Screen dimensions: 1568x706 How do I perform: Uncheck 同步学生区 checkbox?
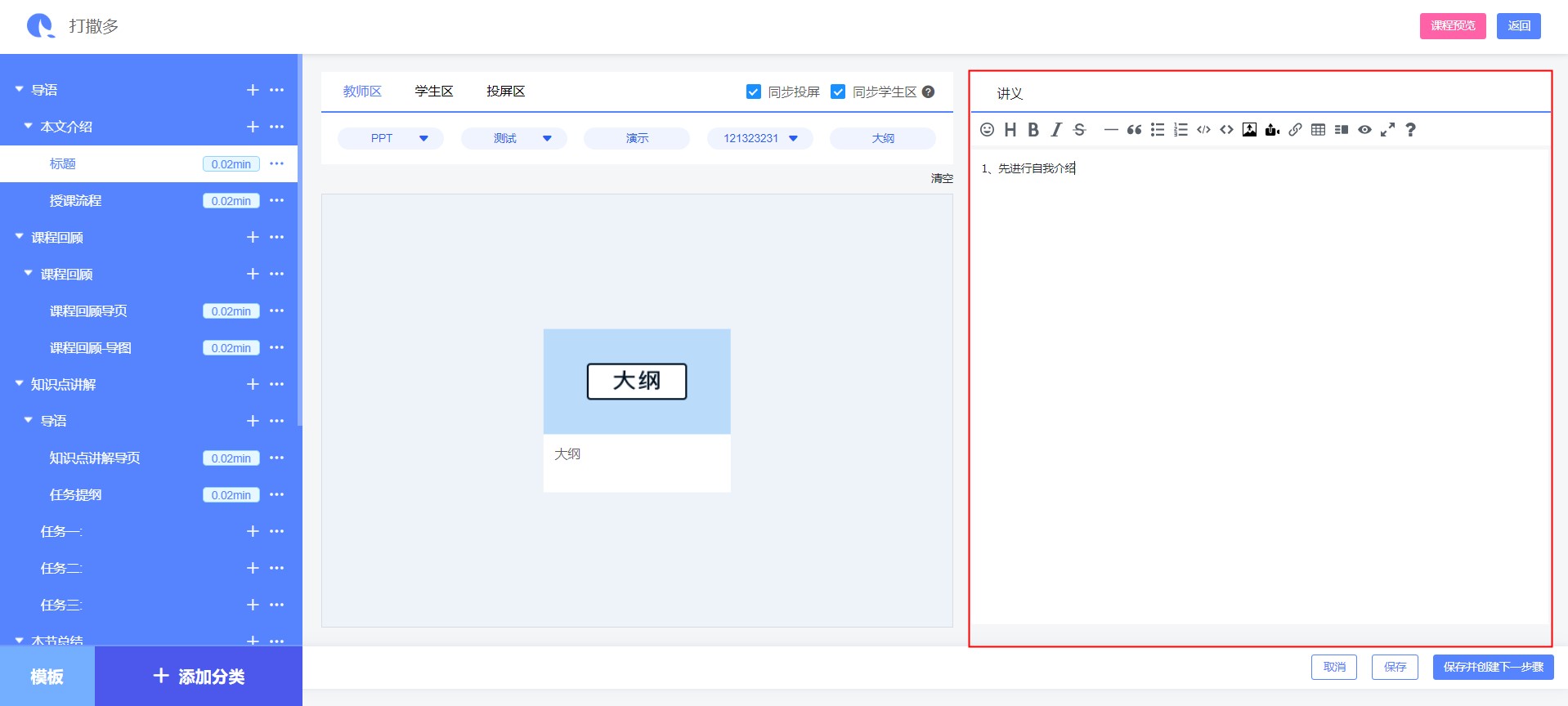(x=838, y=92)
